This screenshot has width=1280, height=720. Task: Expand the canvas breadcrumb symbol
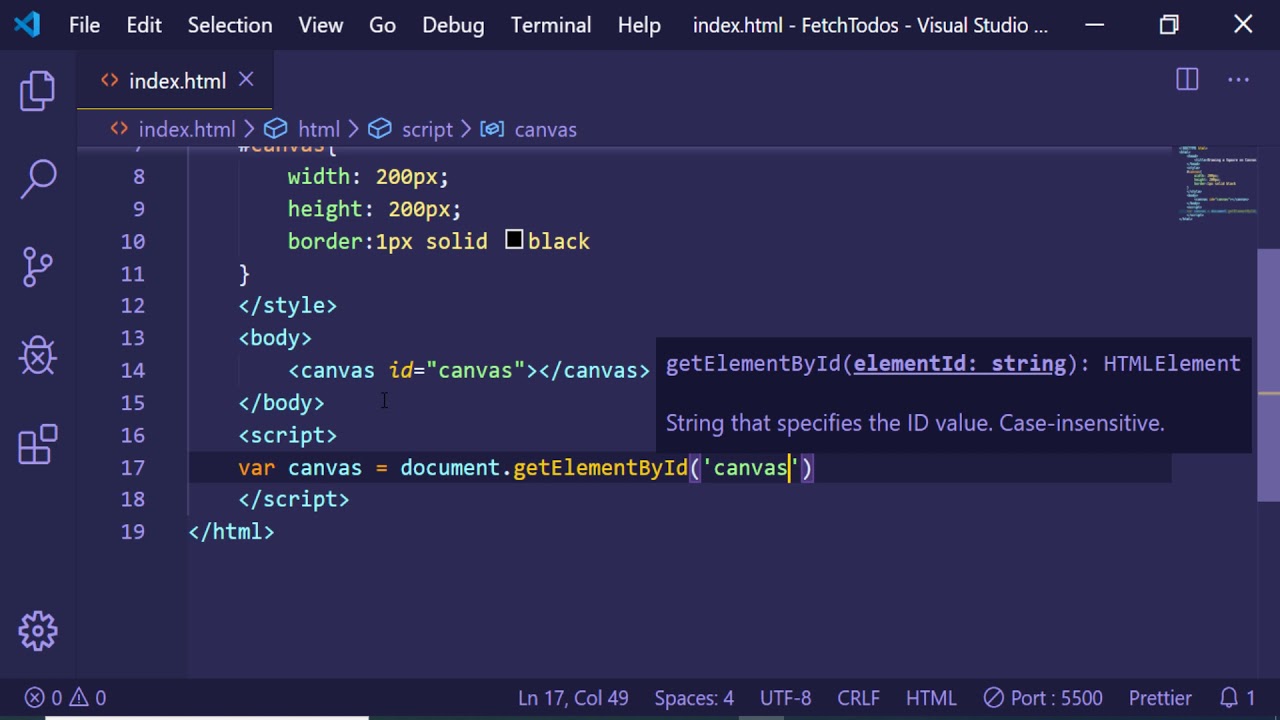(x=545, y=129)
